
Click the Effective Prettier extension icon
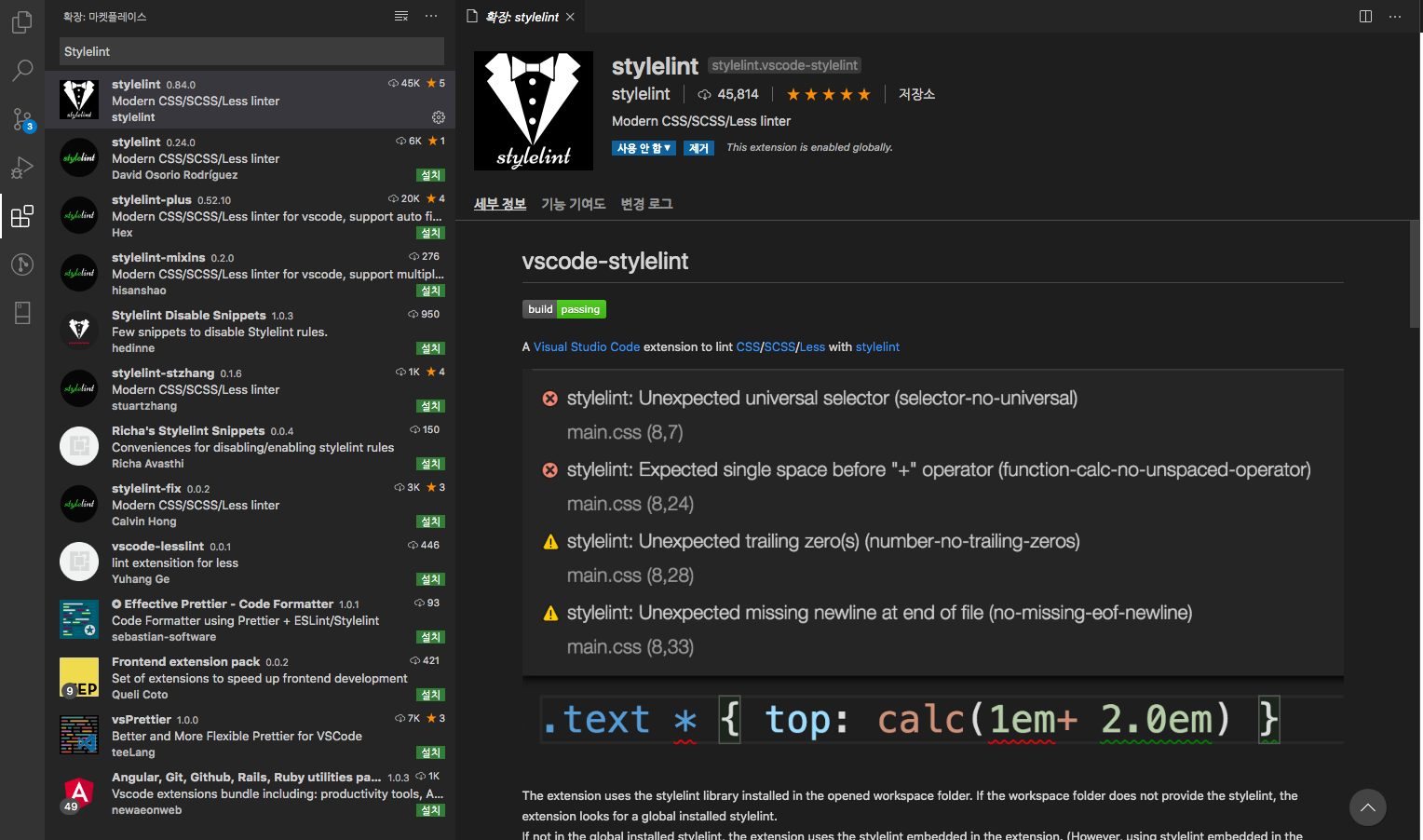[x=79, y=619]
